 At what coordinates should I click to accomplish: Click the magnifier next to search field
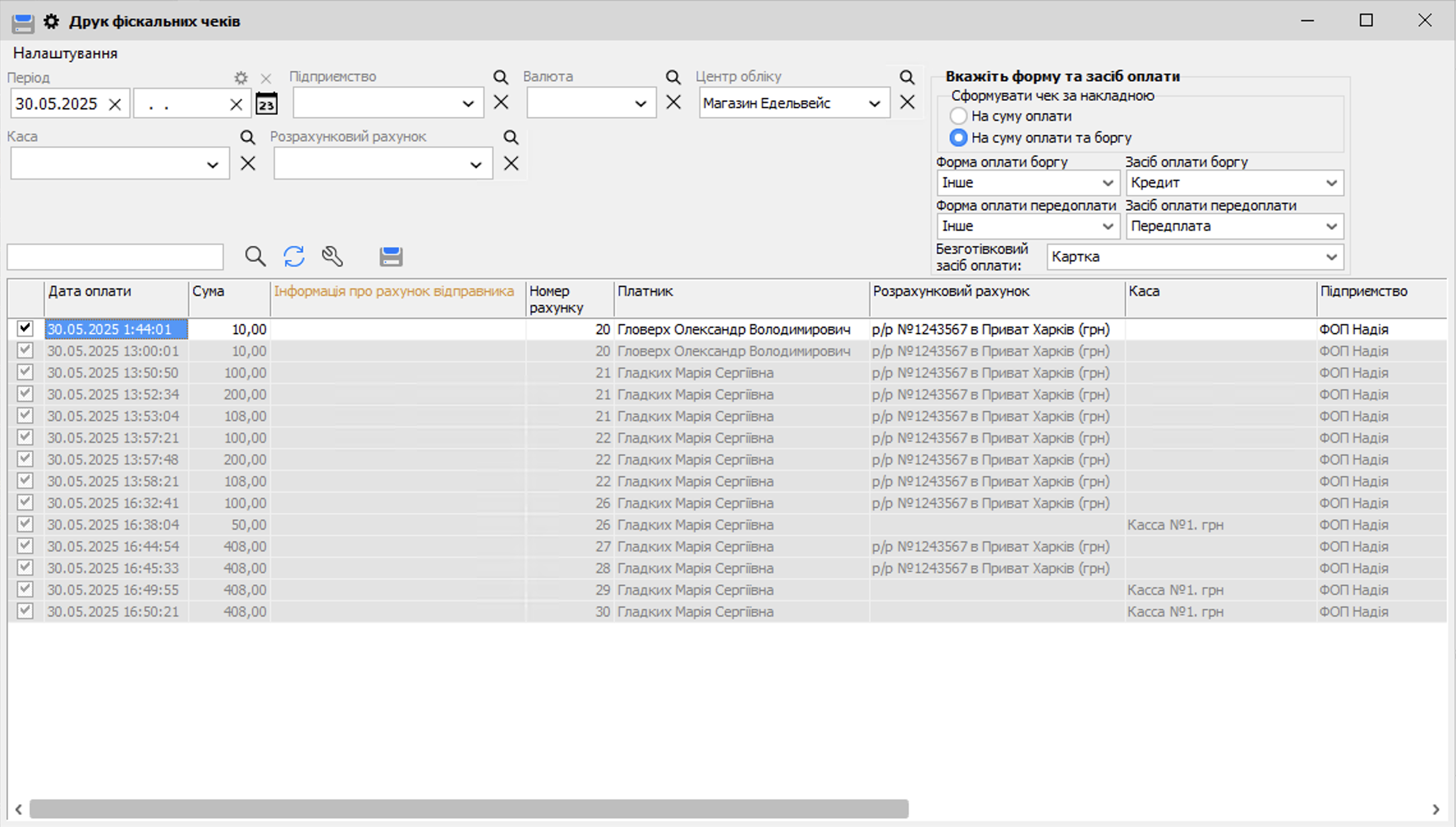255,256
